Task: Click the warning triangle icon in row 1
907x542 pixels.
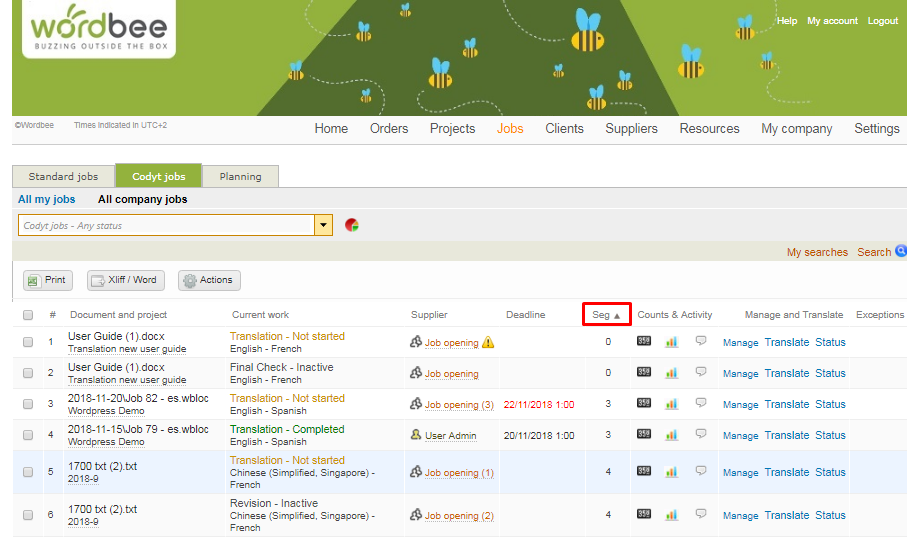Action: pos(488,342)
